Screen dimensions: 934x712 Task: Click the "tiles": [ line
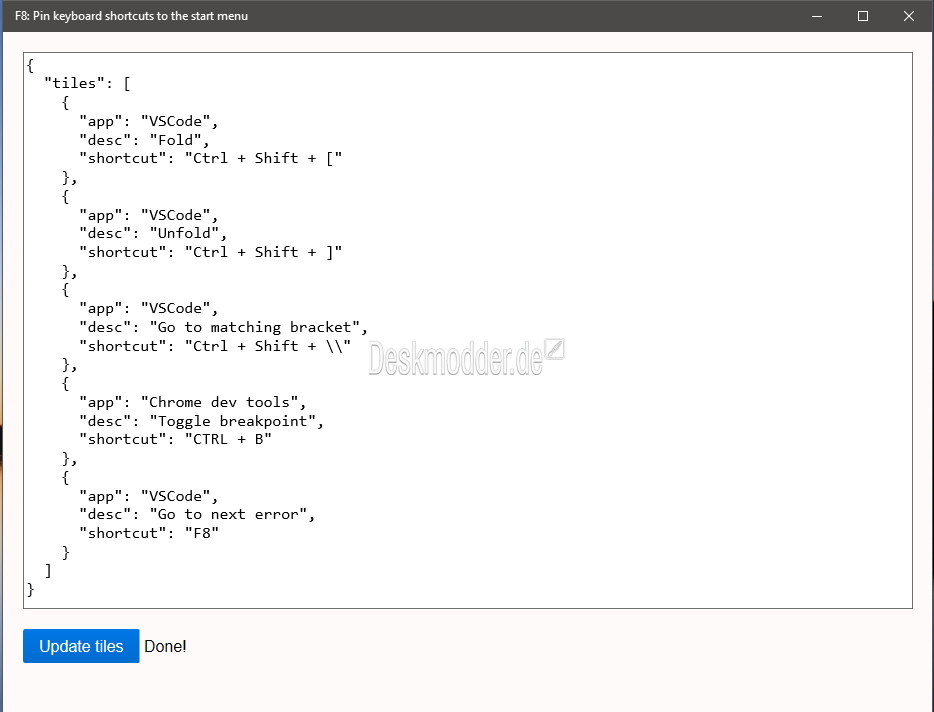(87, 83)
